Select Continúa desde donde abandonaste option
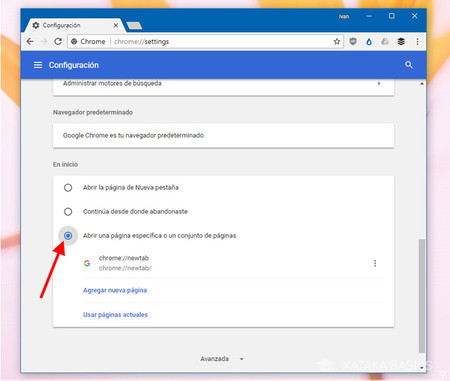The image size is (450, 381). click(68, 212)
